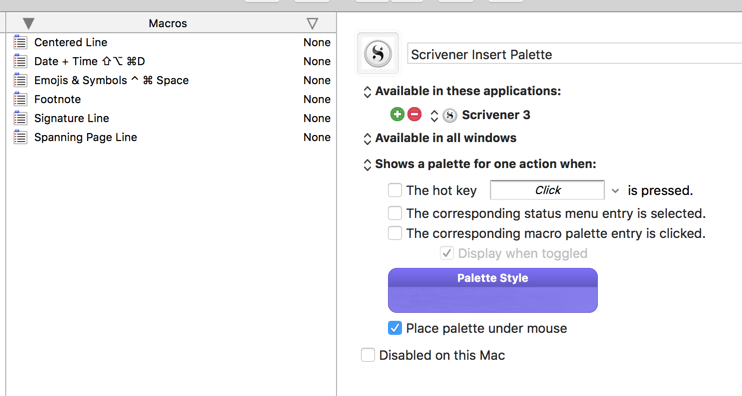Open the Available in all windows popup

point(367,139)
